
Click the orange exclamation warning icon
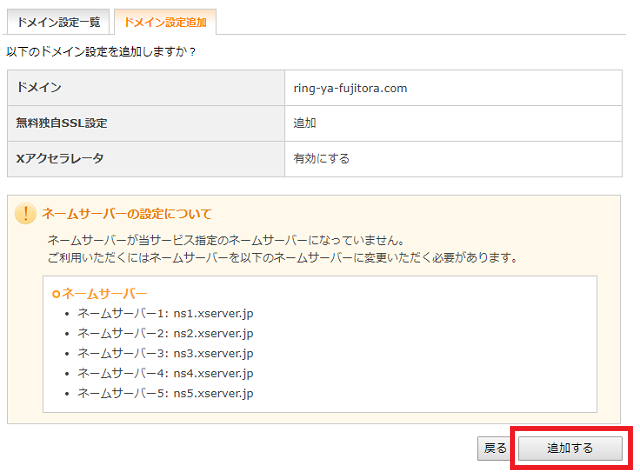pyautogui.click(x=26, y=214)
